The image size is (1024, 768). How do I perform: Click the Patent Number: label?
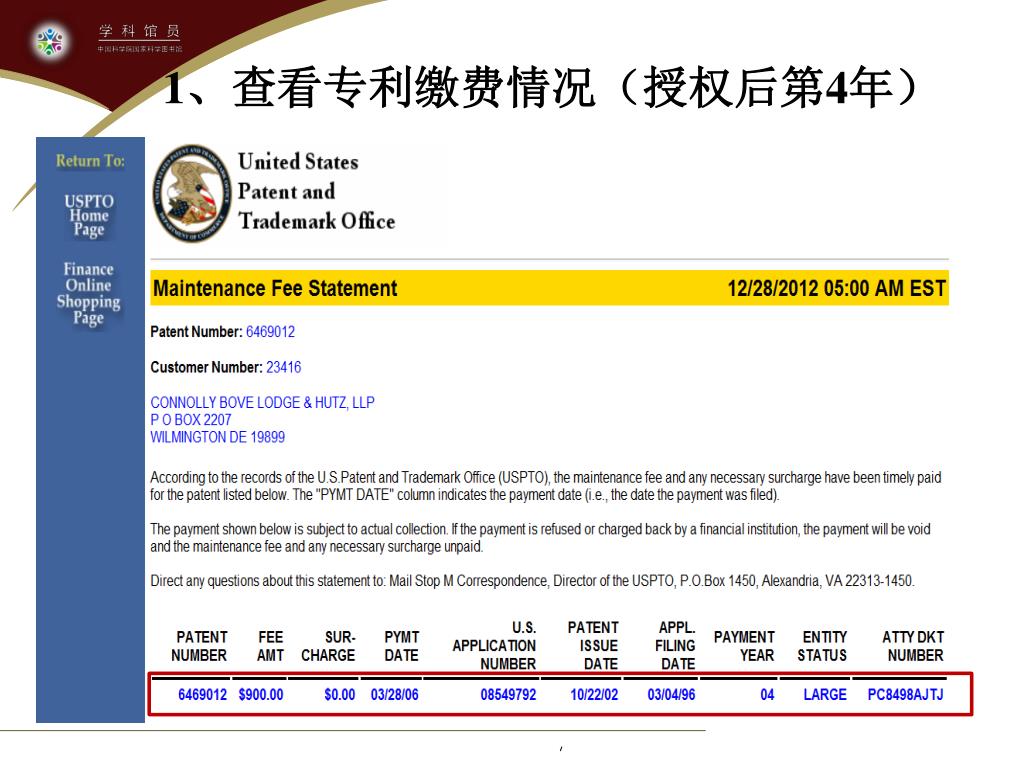(x=196, y=332)
